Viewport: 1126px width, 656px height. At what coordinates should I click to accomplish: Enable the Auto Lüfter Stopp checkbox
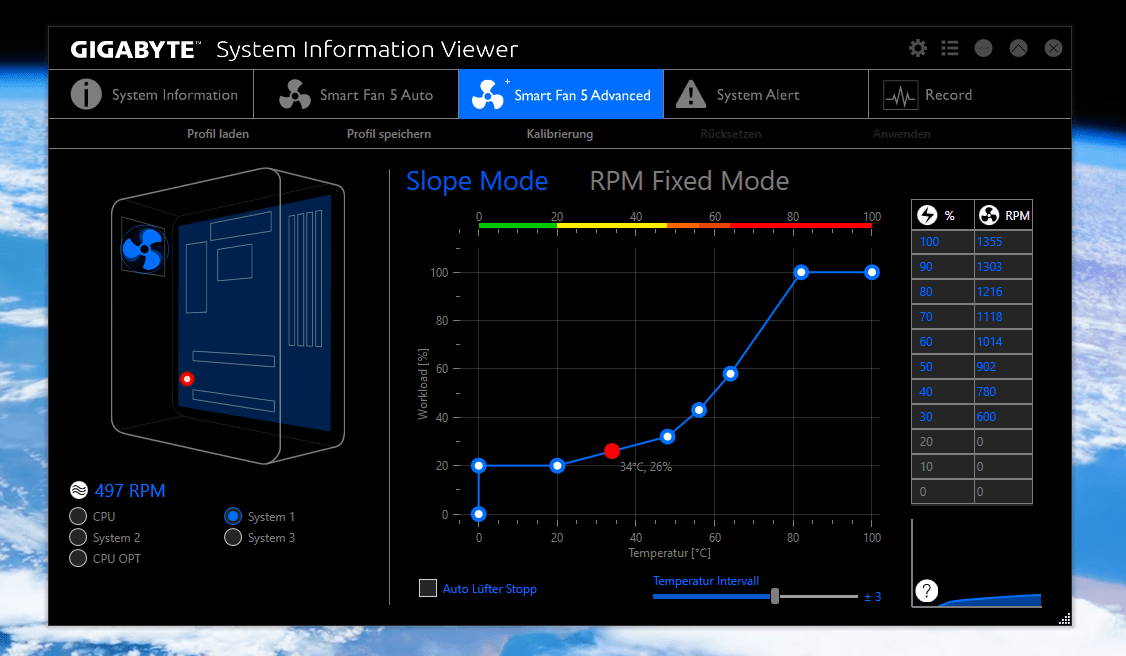pos(428,588)
